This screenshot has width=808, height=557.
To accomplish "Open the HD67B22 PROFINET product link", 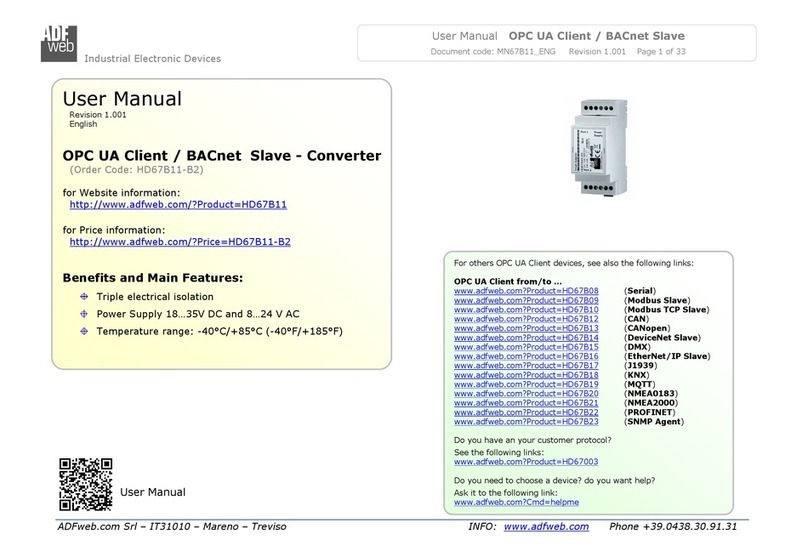I will click(x=526, y=412).
